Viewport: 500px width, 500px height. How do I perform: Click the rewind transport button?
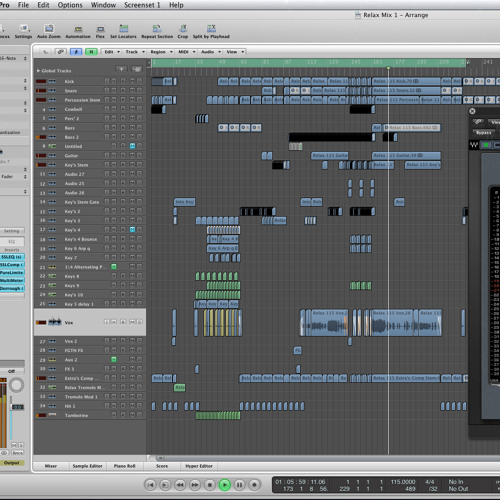click(x=180, y=485)
